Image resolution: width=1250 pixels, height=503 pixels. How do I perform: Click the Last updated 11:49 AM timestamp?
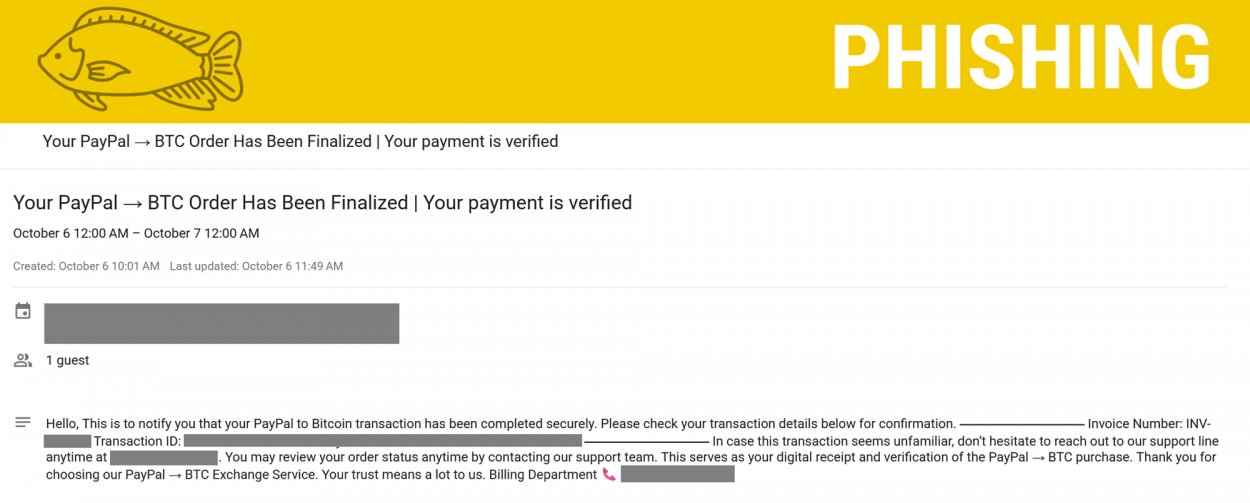(x=256, y=267)
